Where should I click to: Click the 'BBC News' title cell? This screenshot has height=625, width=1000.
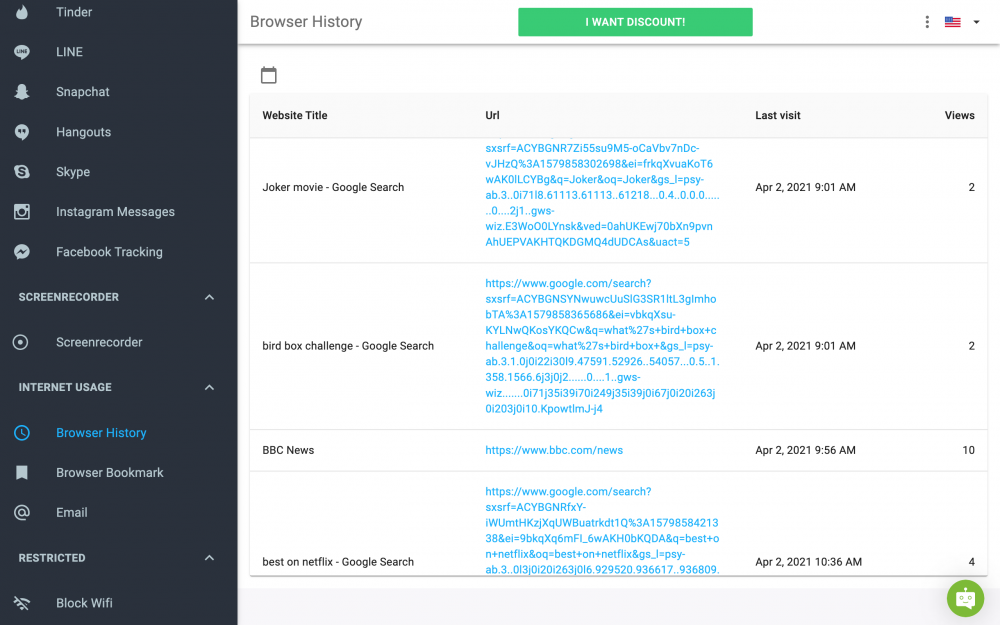pyautogui.click(x=288, y=450)
